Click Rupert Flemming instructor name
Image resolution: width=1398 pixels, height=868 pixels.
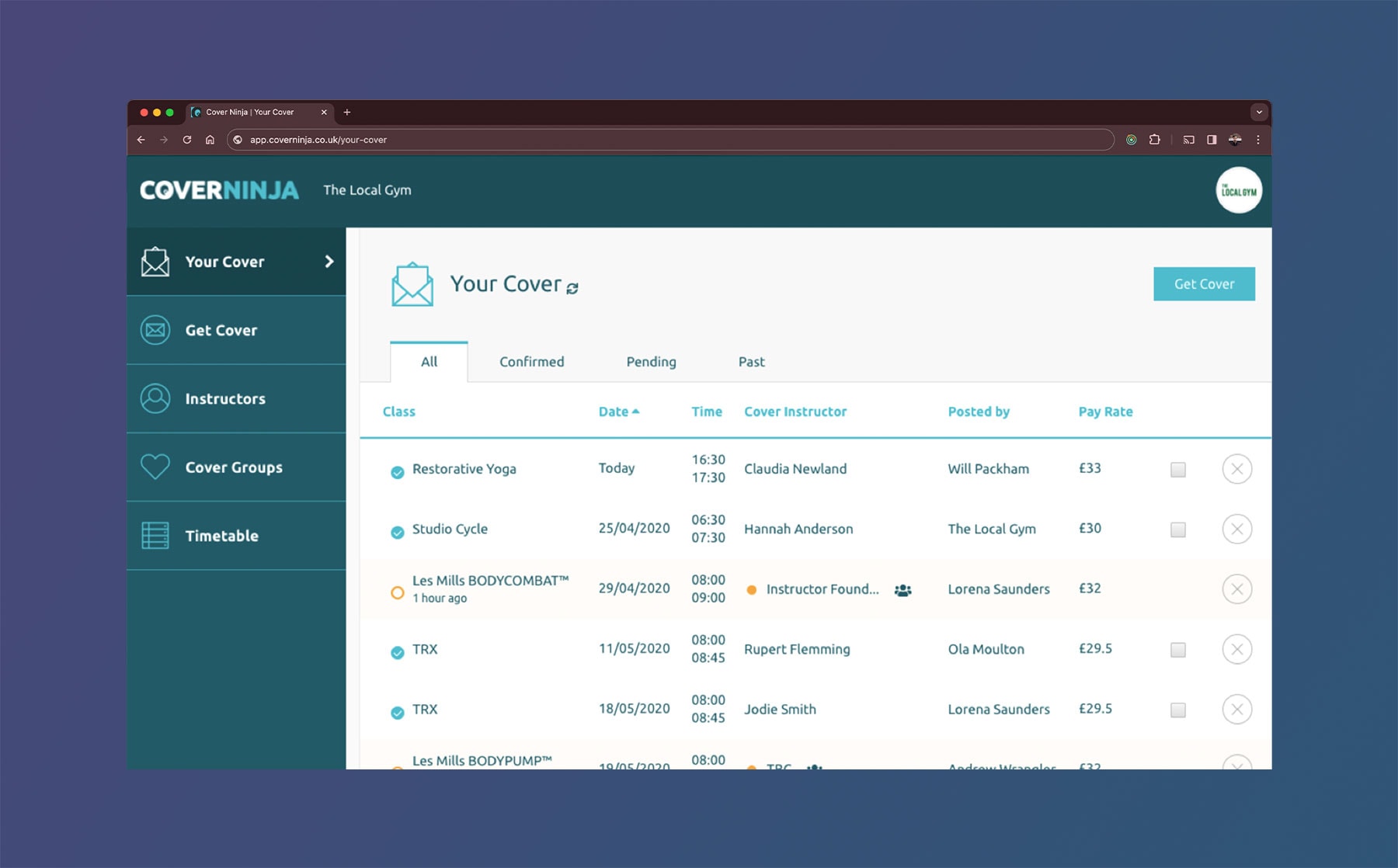[797, 649]
